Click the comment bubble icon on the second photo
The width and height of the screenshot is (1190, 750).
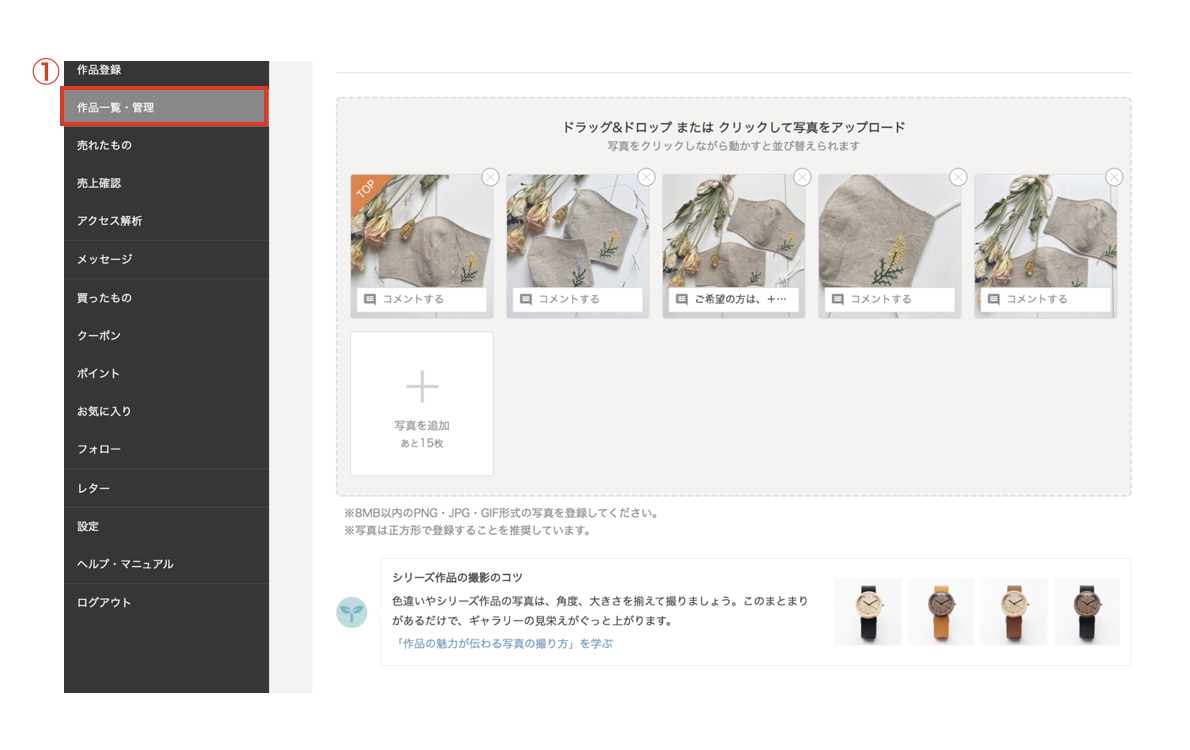click(524, 297)
